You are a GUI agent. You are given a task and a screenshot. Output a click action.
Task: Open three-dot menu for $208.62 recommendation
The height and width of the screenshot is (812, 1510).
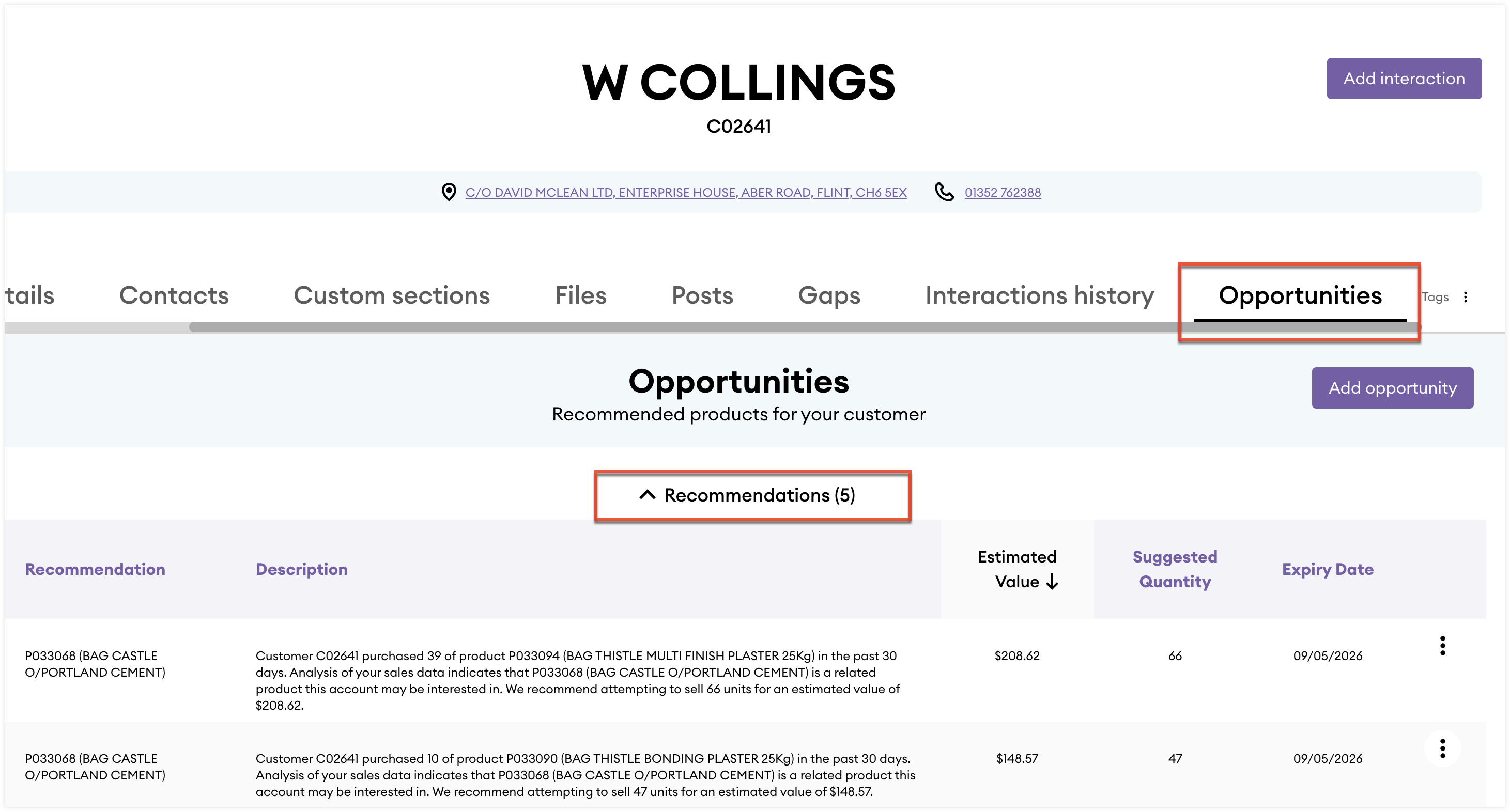[1443, 646]
